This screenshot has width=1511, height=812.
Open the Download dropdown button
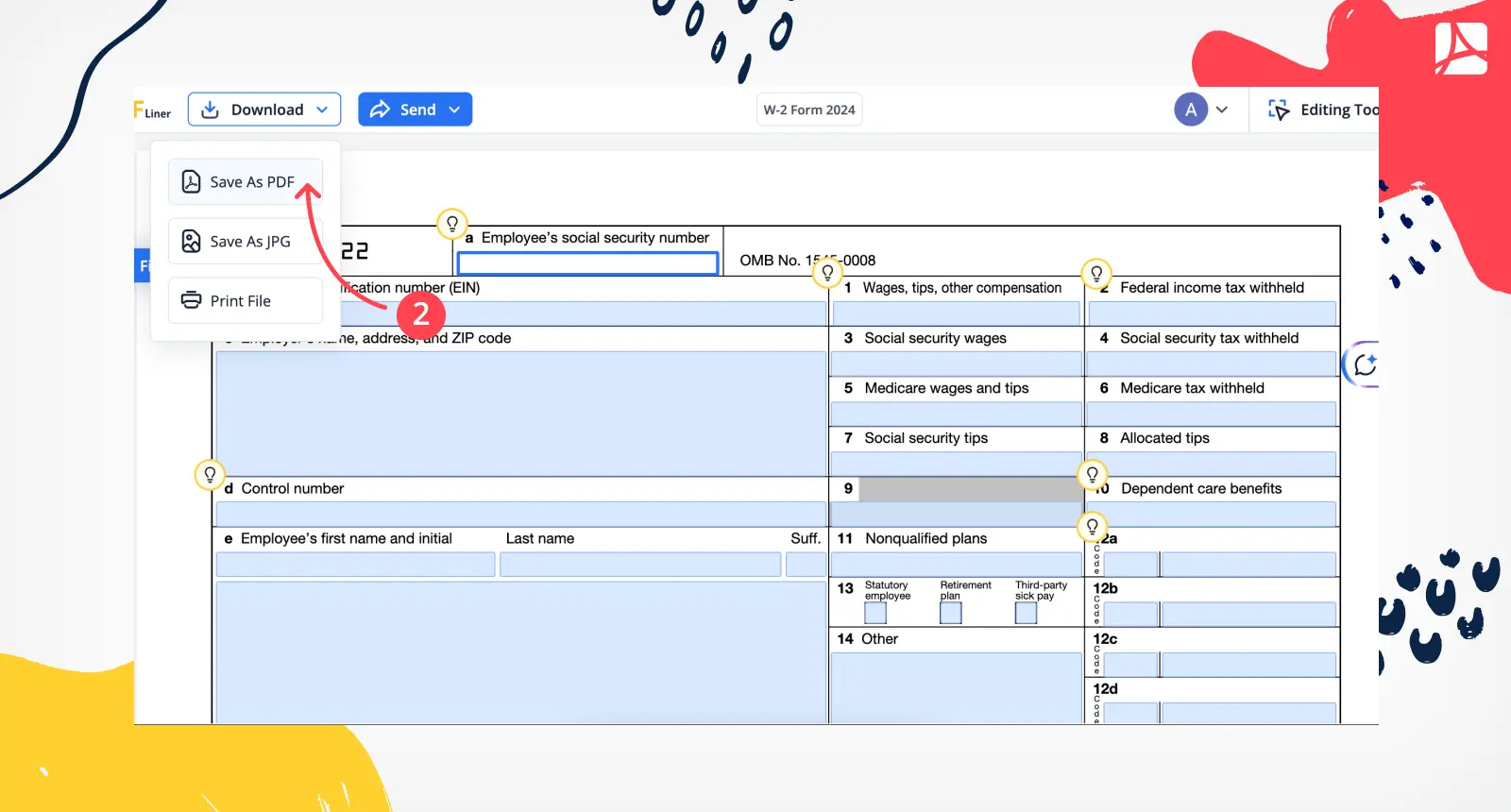point(263,110)
